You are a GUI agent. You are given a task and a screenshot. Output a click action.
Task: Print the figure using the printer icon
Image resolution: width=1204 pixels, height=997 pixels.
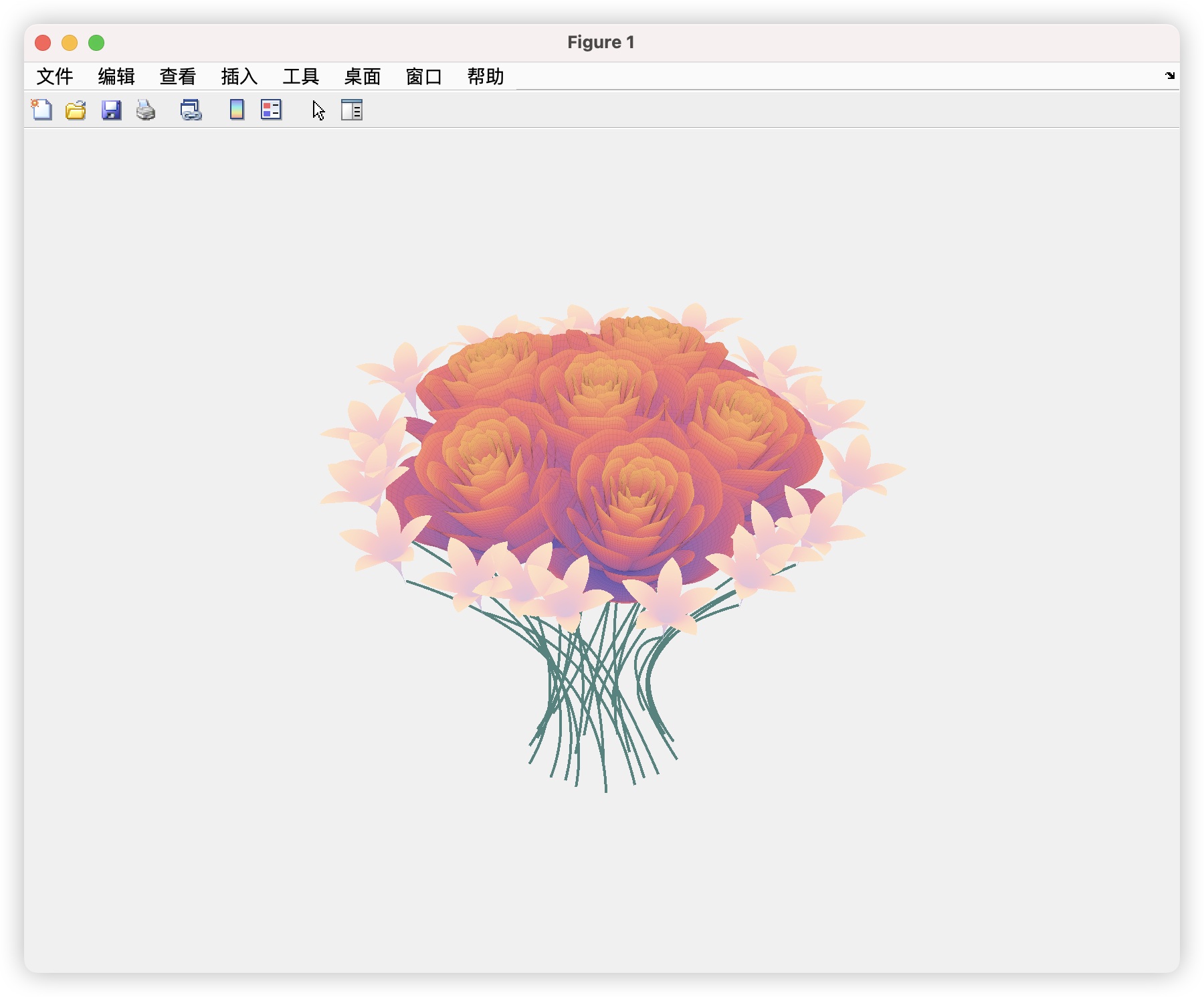(x=146, y=110)
